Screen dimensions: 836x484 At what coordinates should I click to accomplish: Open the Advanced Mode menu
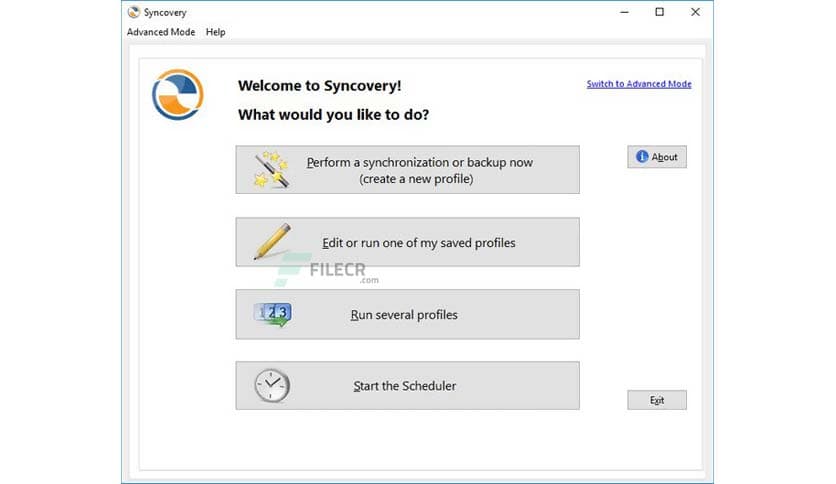pyautogui.click(x=160, y=32)
